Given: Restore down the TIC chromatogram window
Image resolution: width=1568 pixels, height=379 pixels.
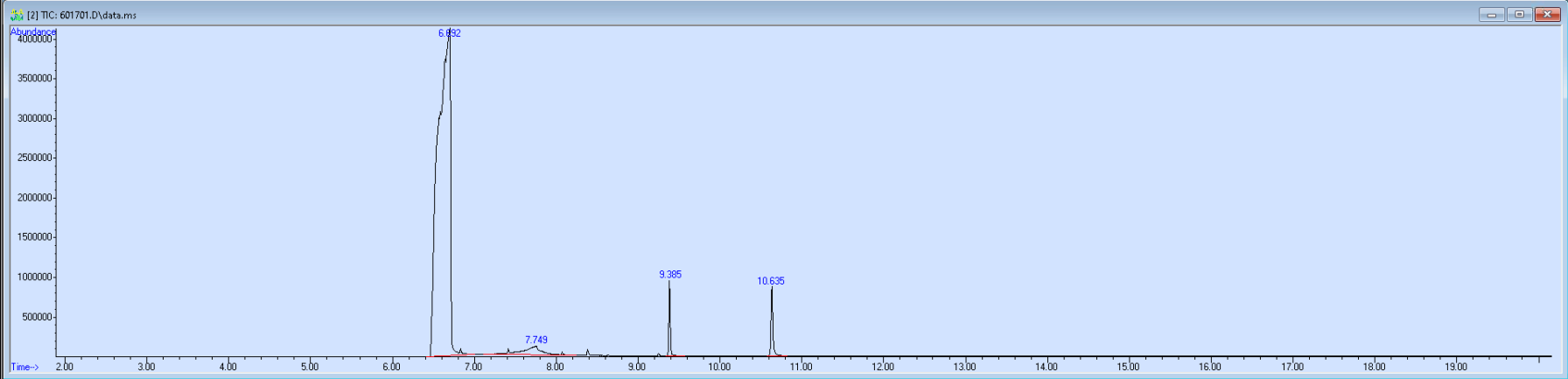Looking at the screenshot, I should (1519, 14).
